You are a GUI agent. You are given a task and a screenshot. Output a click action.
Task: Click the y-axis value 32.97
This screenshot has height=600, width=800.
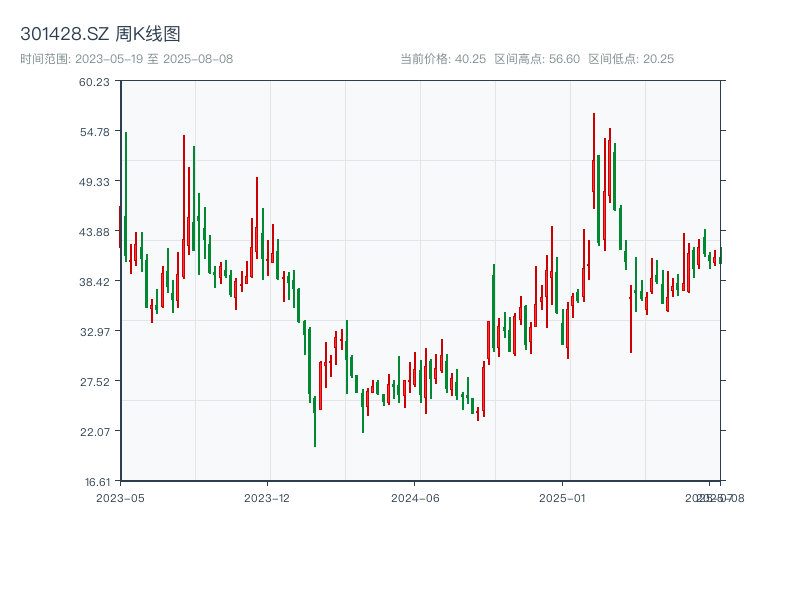click(94, 332)
